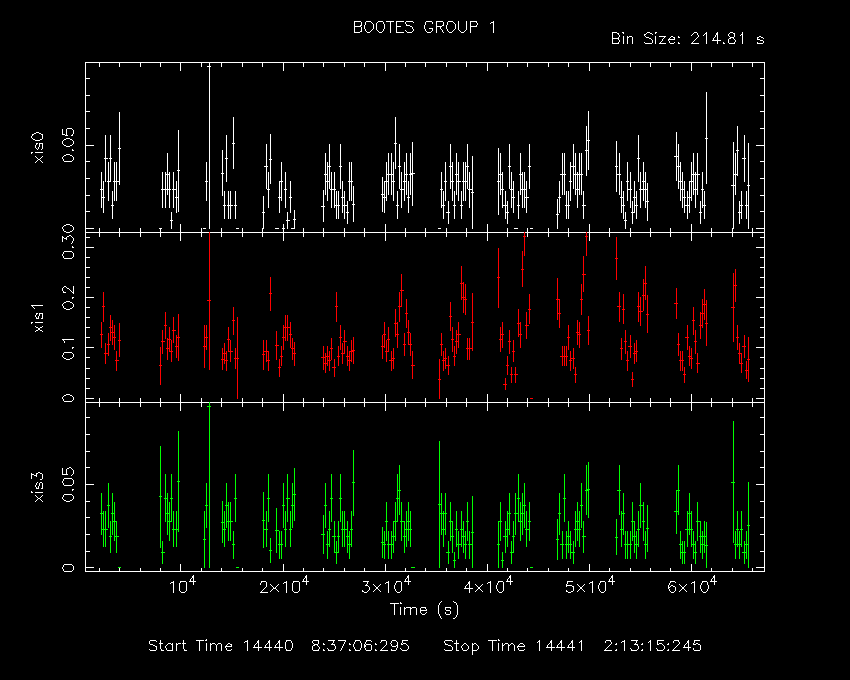Select the "0.30" y-axis tick label
The height and width of the screenshot is (680, 850).
69,242
